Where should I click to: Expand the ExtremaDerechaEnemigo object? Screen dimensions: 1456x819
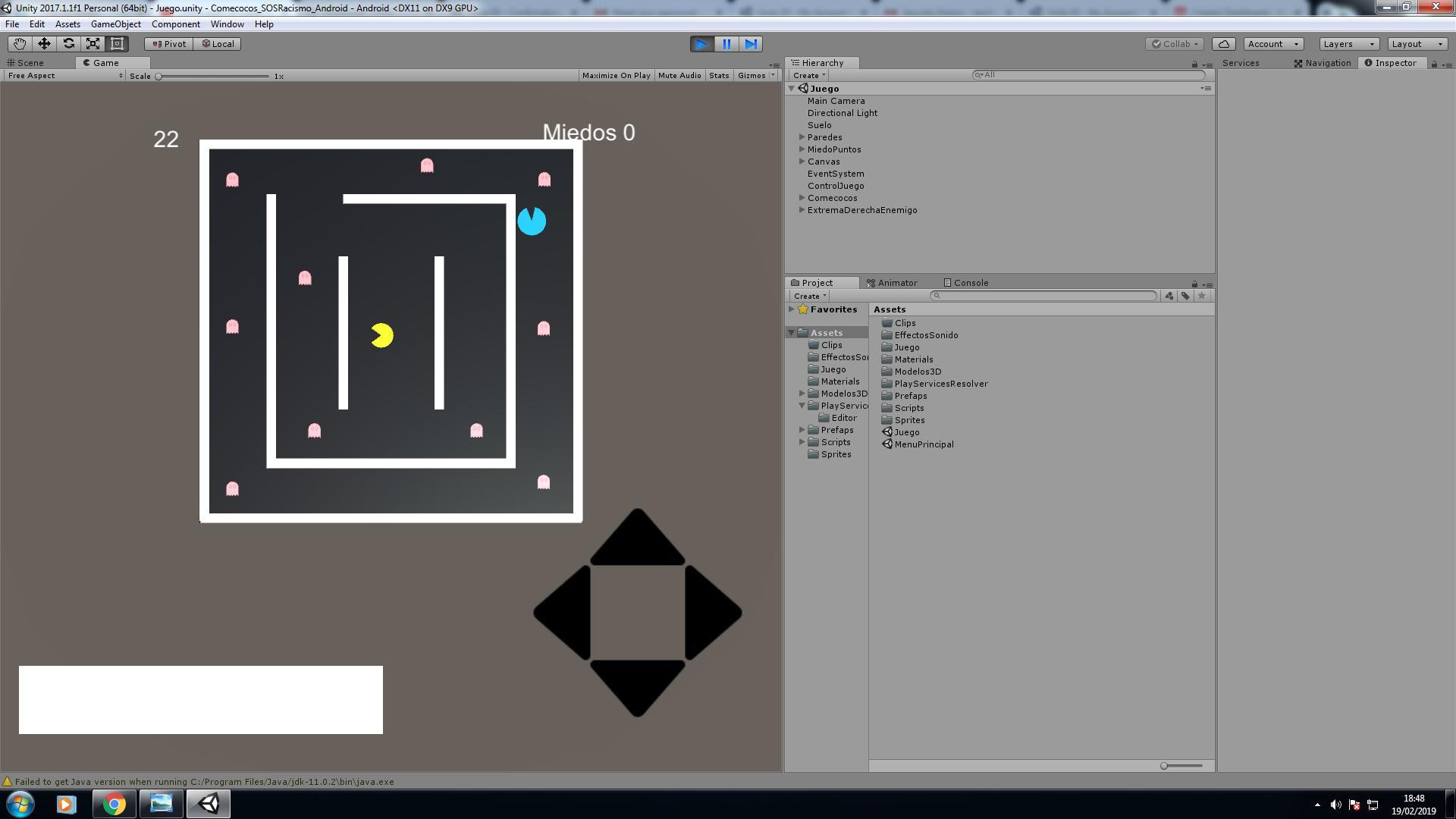(x=802, y=210)
